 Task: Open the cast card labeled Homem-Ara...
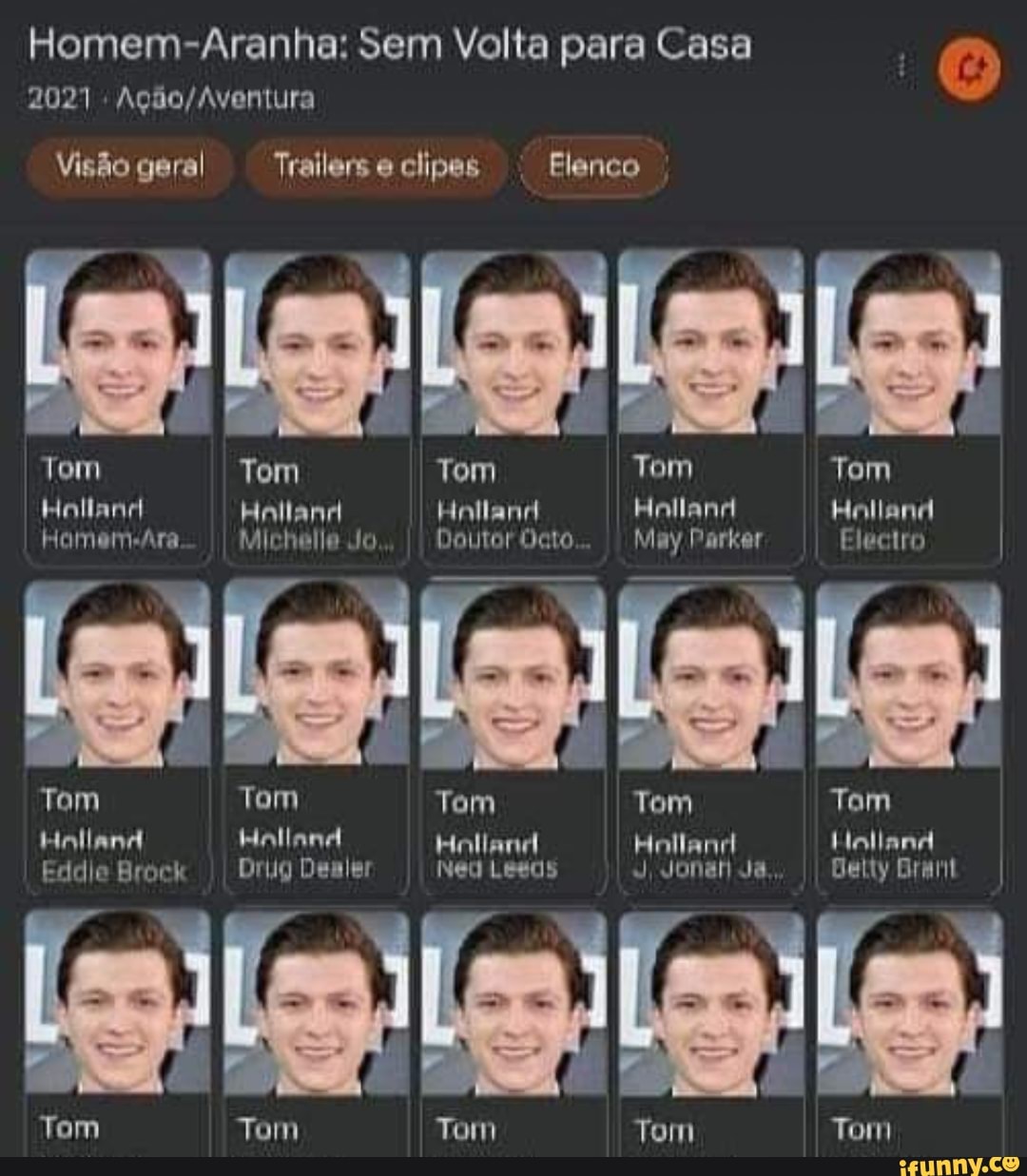pos(118,408)
